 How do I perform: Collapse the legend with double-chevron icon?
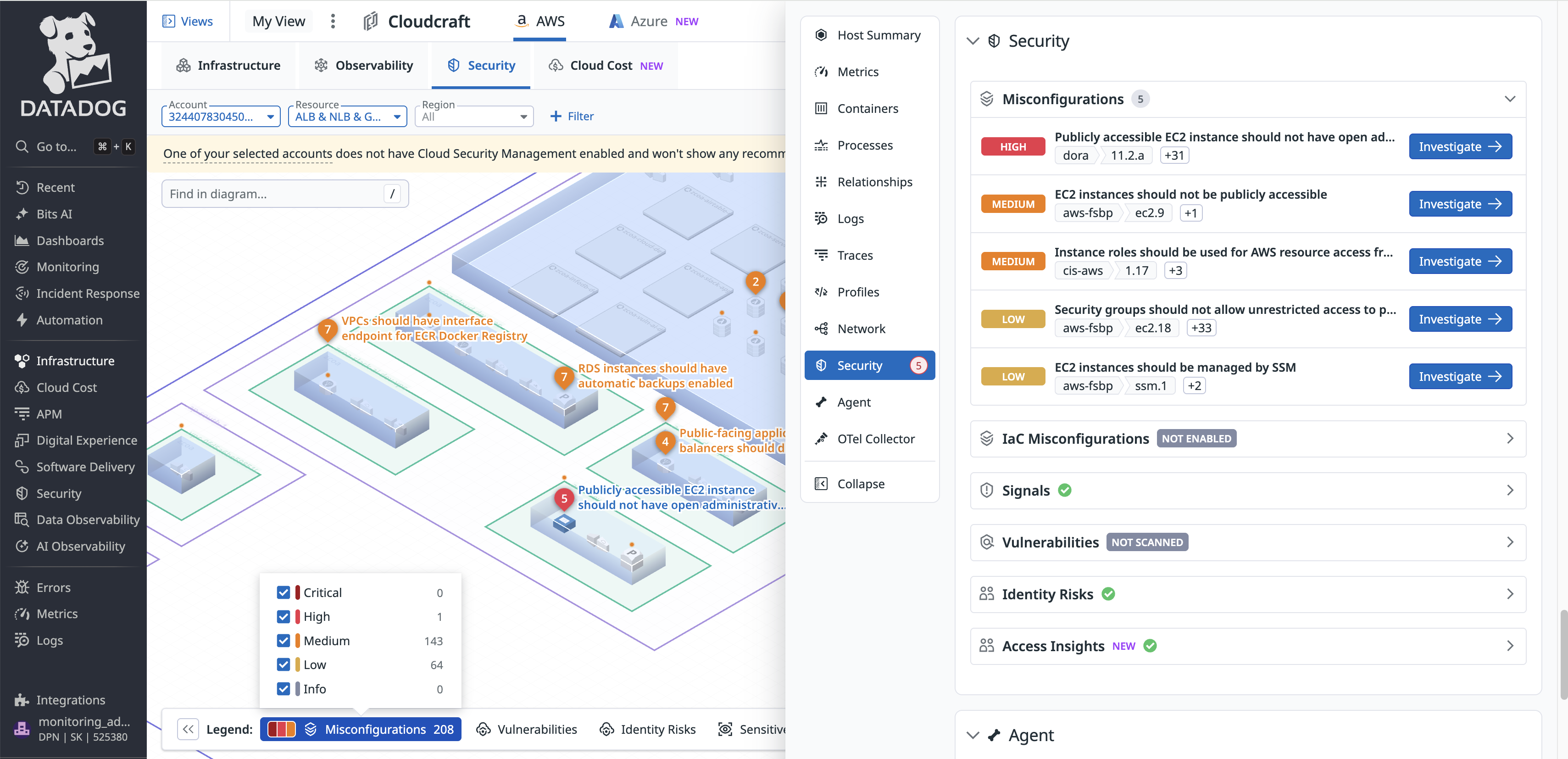[188, 729]
